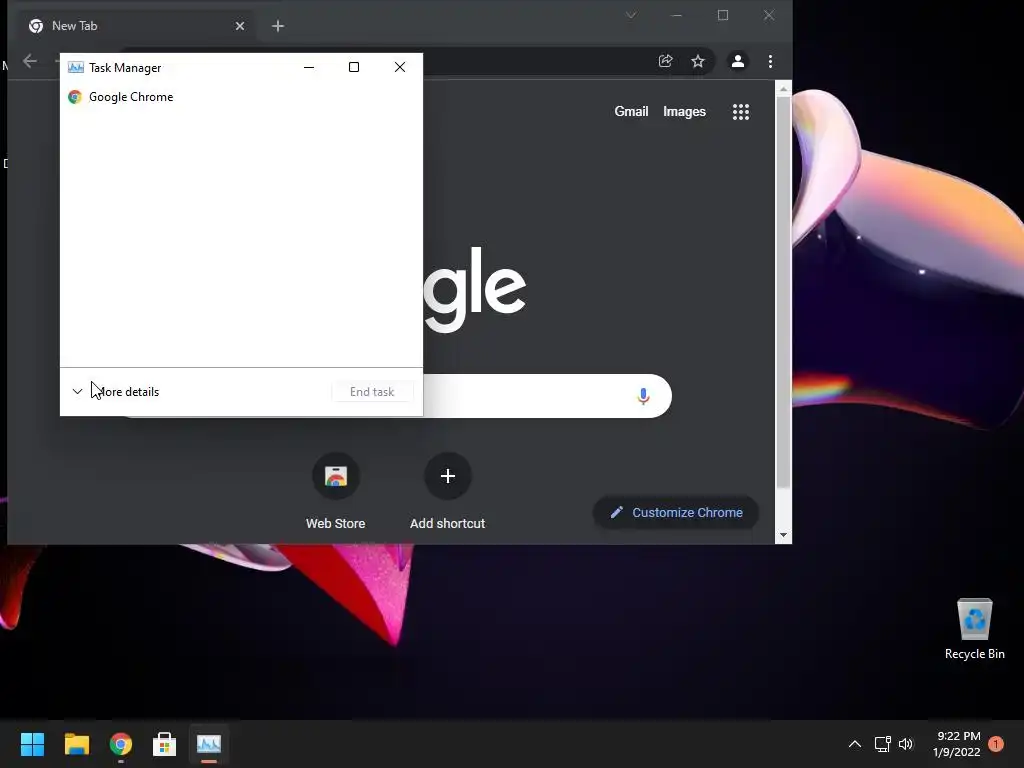The width and height of the screenshot is (1024, 768).
Task: Share this page icon in Chrome
Action: coord(665,61)
